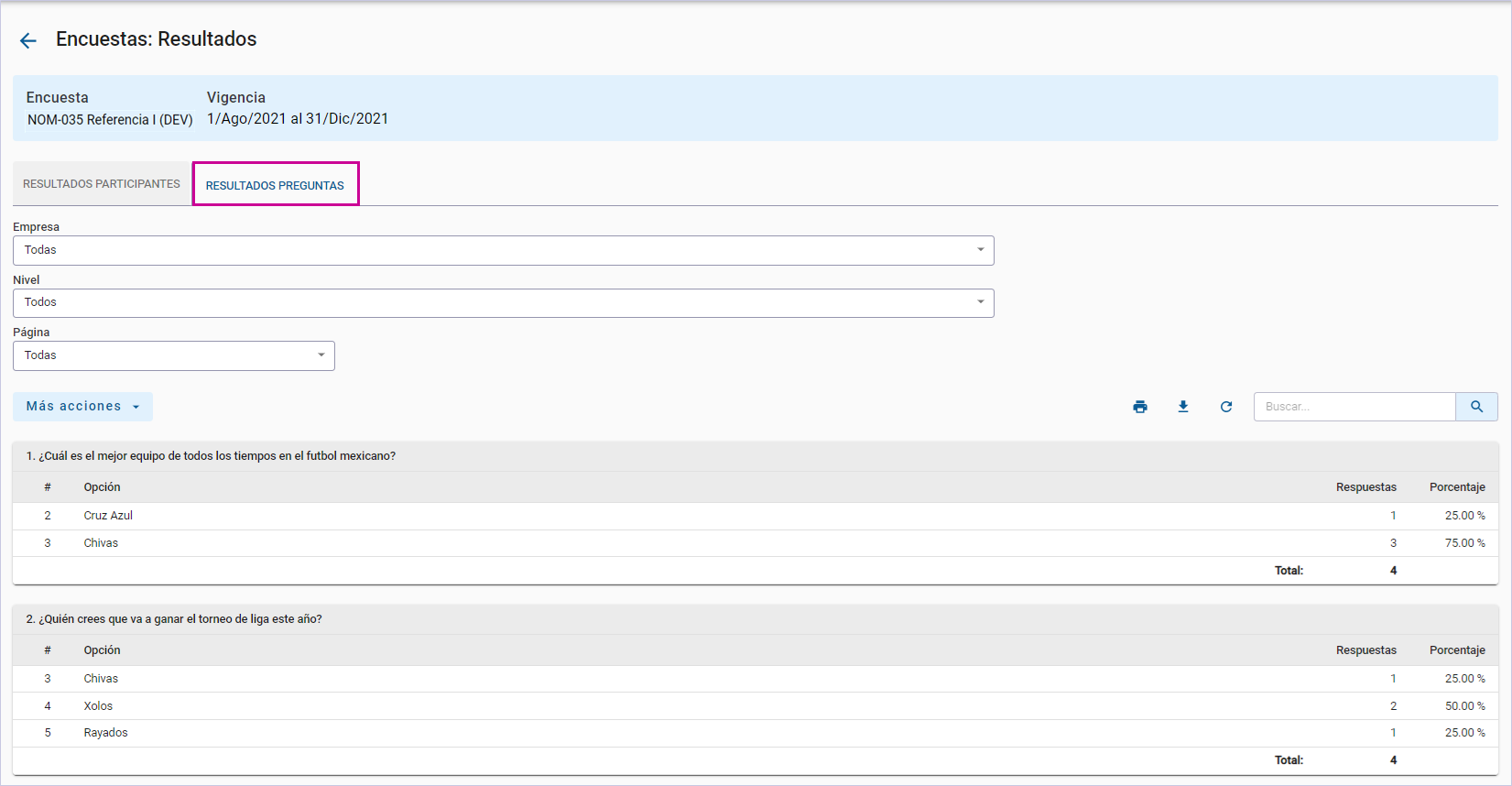
Task: Click Porcentaje column header in question 2
Action: coord(1456,650)
